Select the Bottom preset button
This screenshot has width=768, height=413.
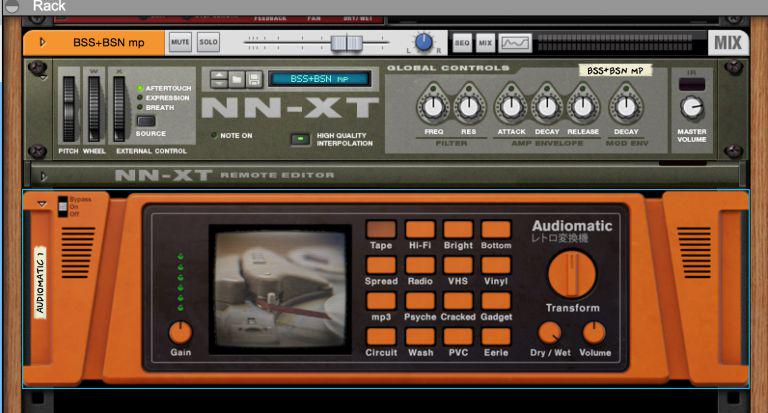coord(496,229)
